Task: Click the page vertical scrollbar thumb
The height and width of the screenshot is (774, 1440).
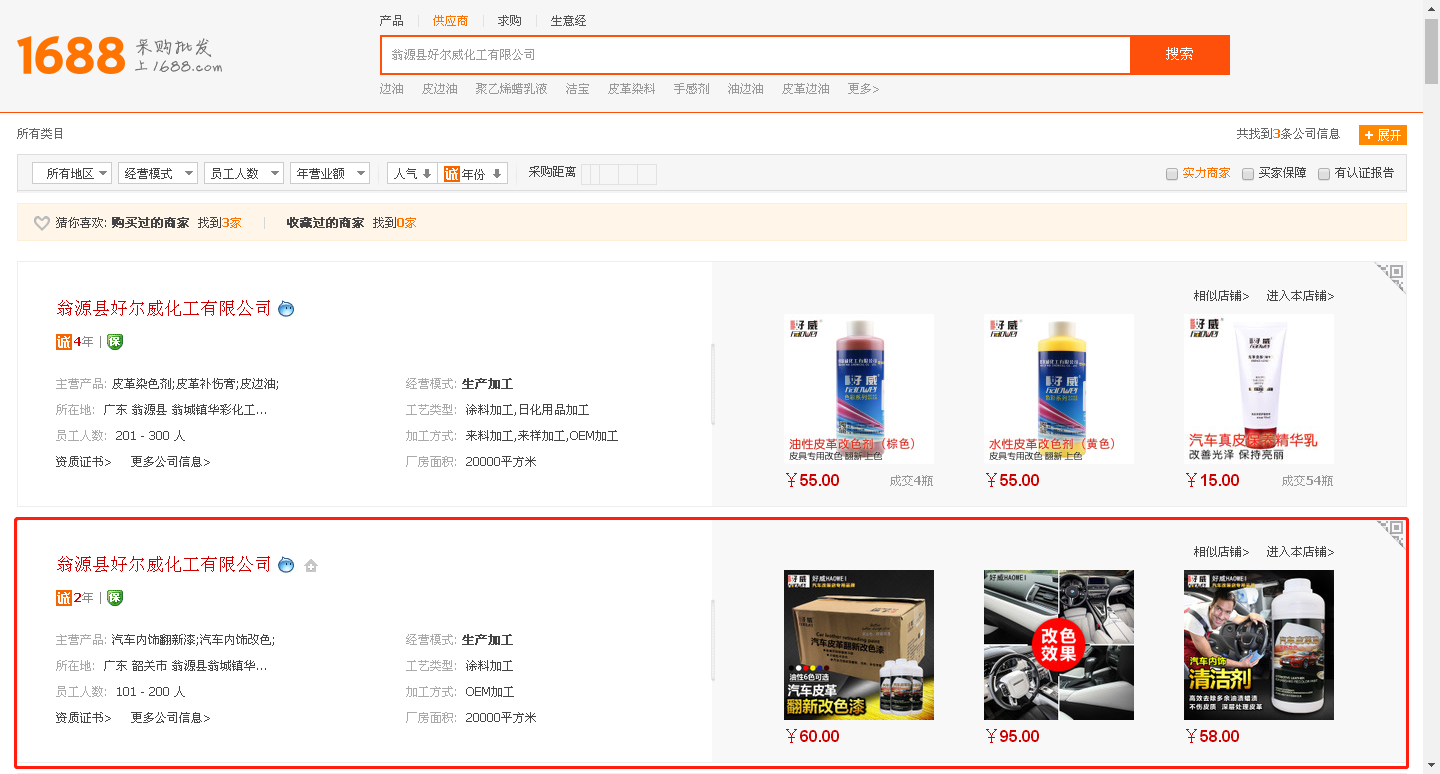Action: (x=1431, y=50)
